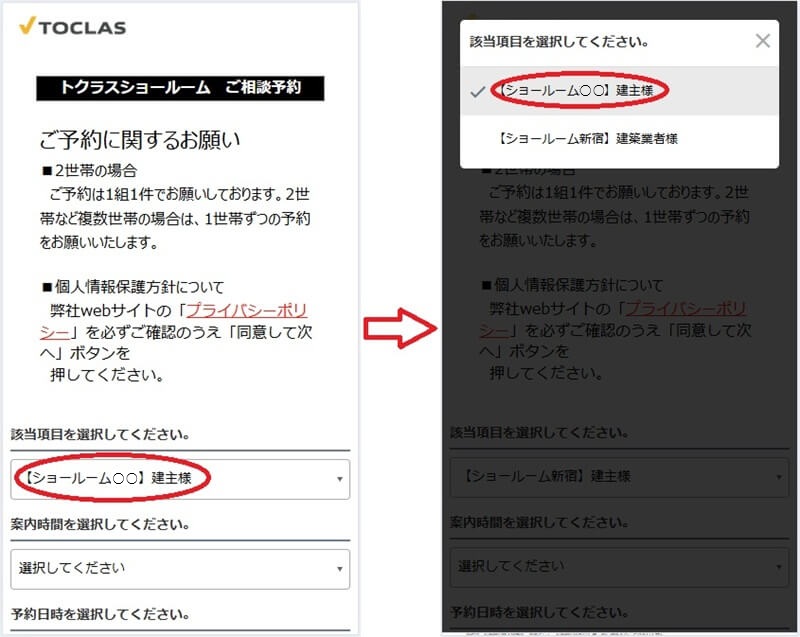
Task: Click the ご予約に関するお願い heading on the white page
Action: pos(140,139)
